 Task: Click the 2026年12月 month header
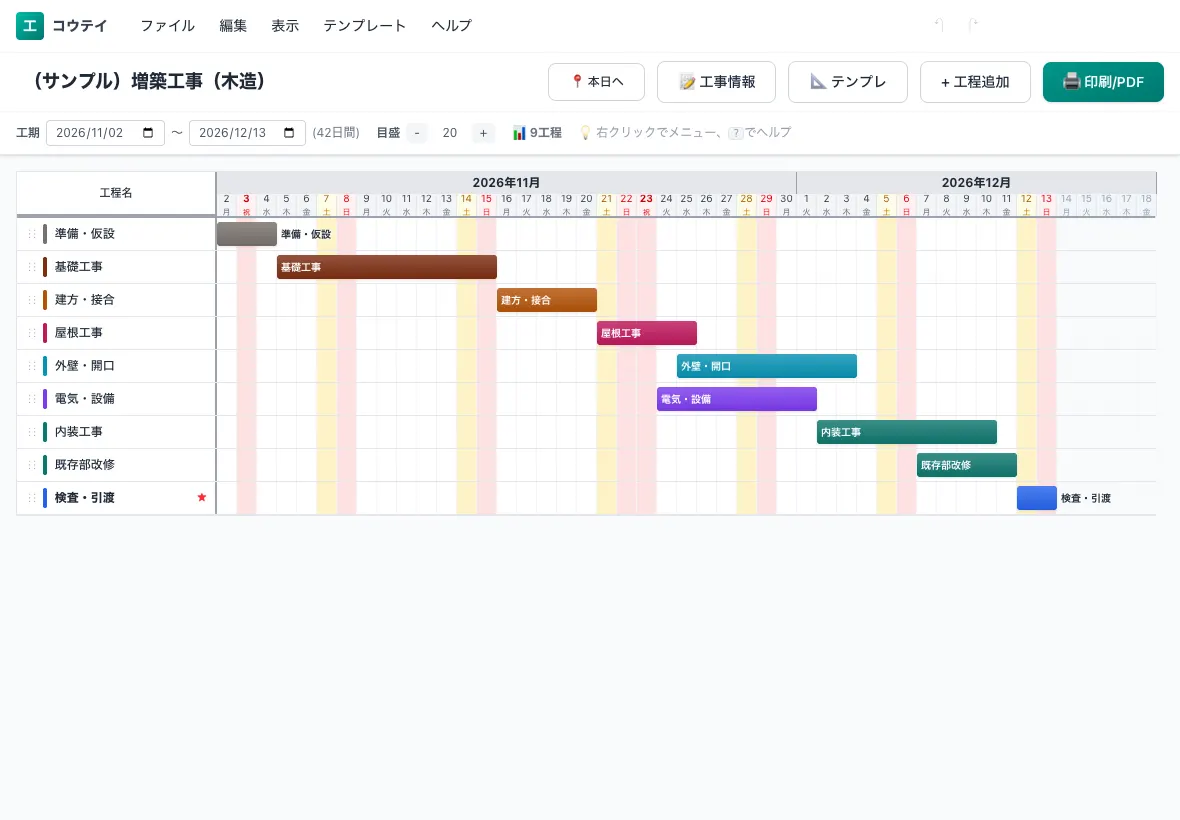(x=976, y=182)
